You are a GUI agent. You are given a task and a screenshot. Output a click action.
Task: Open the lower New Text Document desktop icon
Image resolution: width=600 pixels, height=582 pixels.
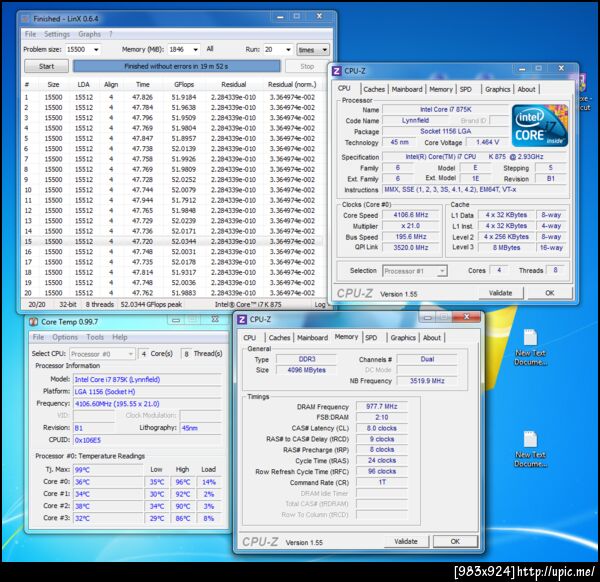(x=530, y=449)
